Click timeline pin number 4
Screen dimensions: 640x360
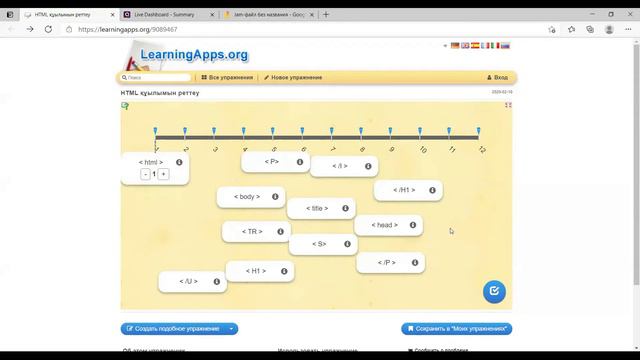(244, 131)
